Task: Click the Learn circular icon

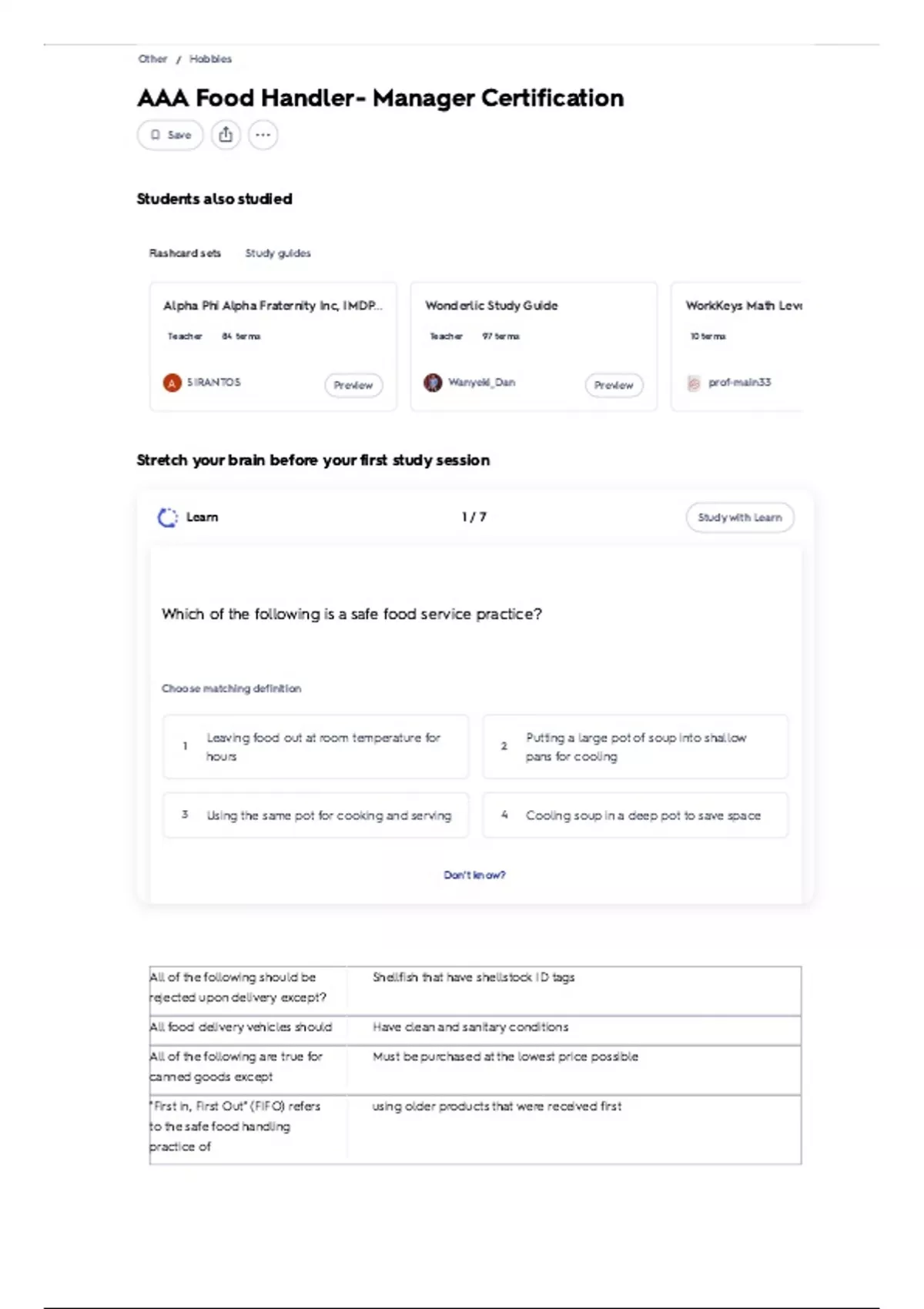Action: [167, 517]
